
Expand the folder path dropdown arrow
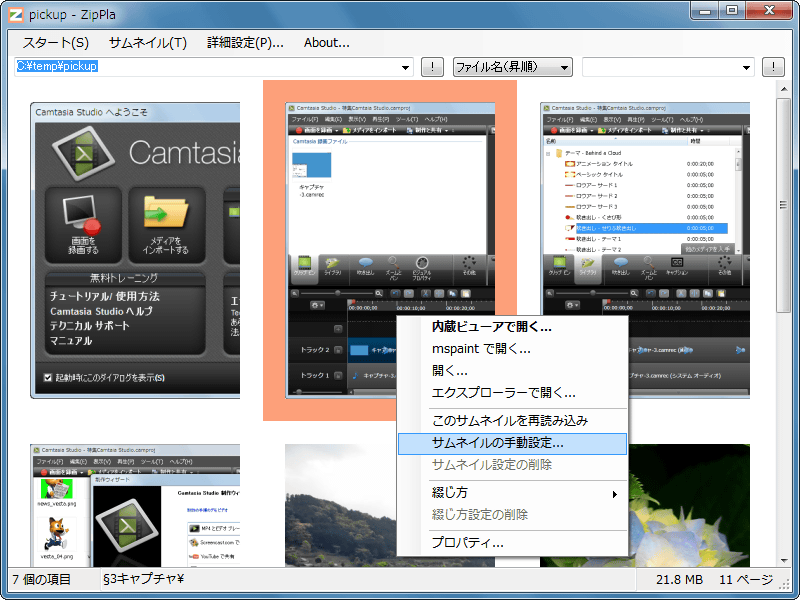(x=406, y=67)
